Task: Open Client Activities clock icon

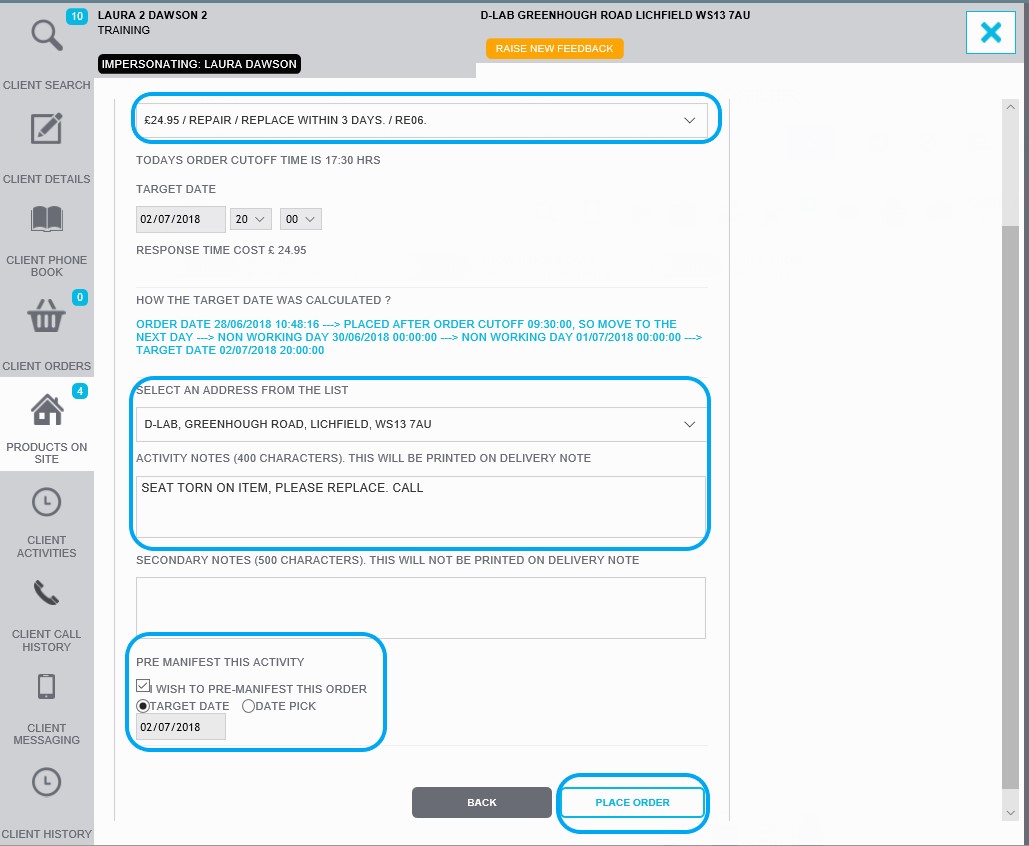Action: pos(47,502)
